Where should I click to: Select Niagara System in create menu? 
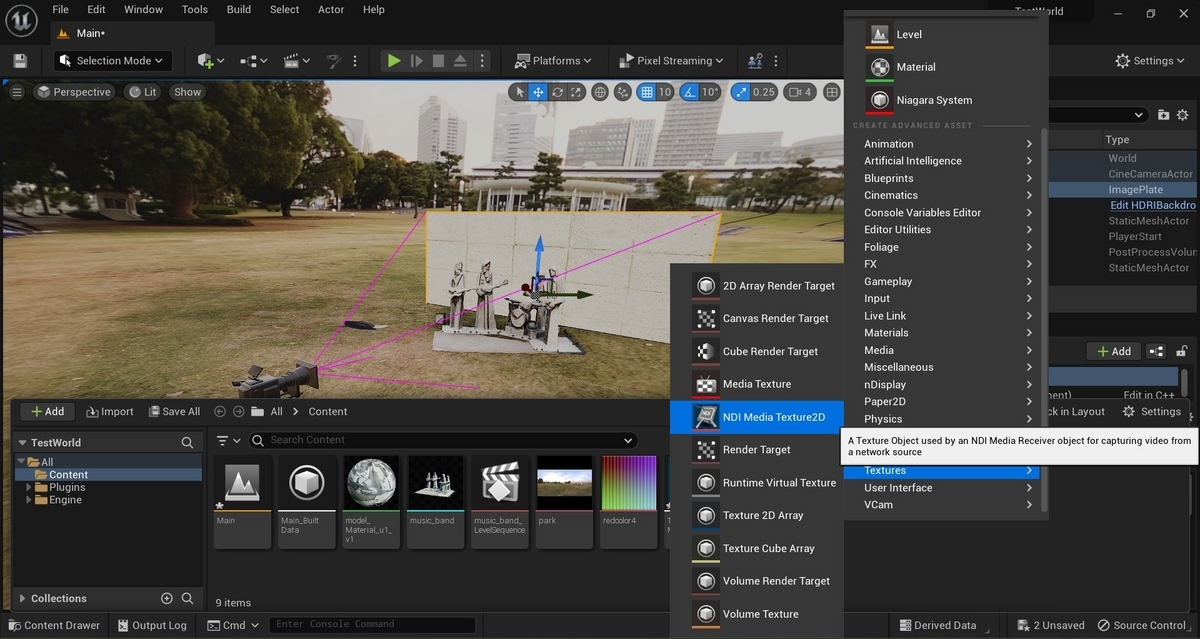(x=946, y=100)
